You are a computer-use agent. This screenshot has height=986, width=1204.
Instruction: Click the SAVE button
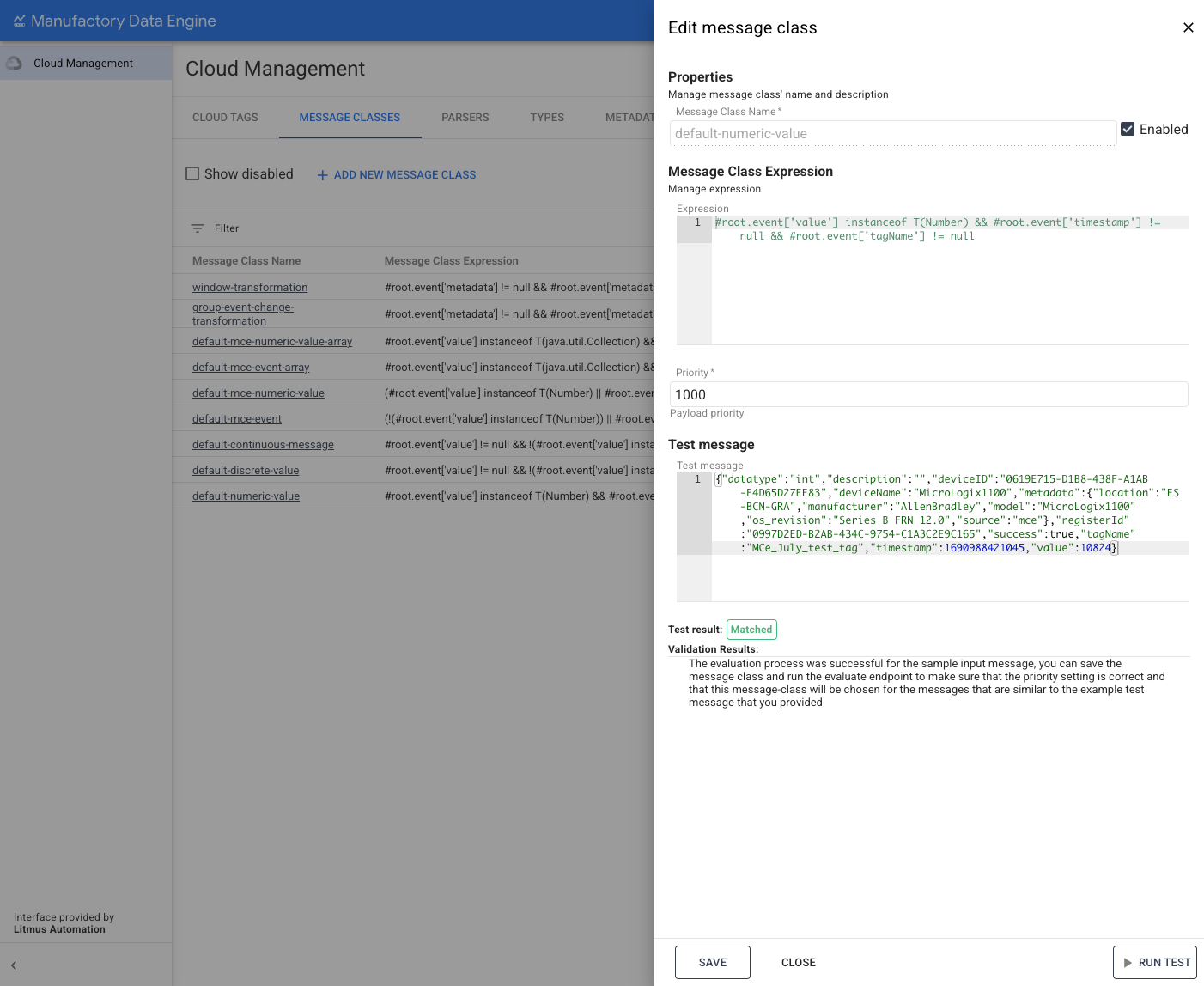712,962
